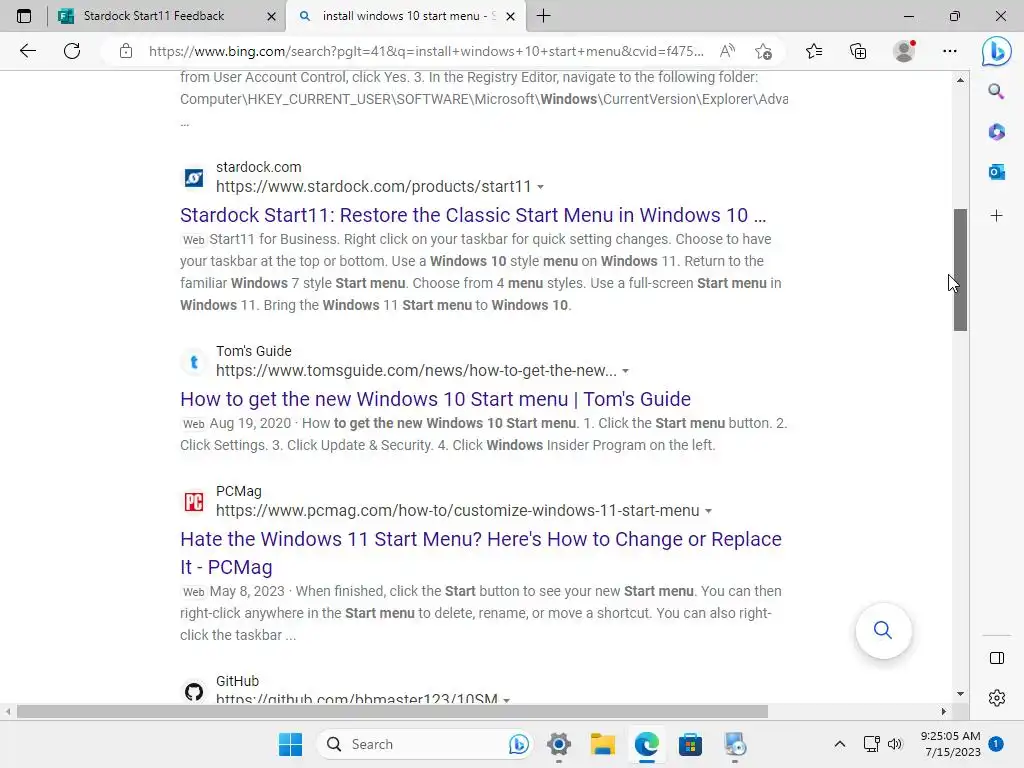Add this page to favorites

(x=763, y=51)
